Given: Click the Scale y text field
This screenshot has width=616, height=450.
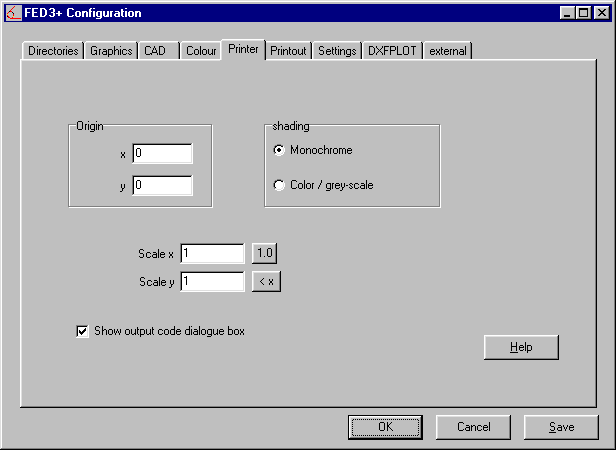Looking at the screenshot, I should 212,282.
